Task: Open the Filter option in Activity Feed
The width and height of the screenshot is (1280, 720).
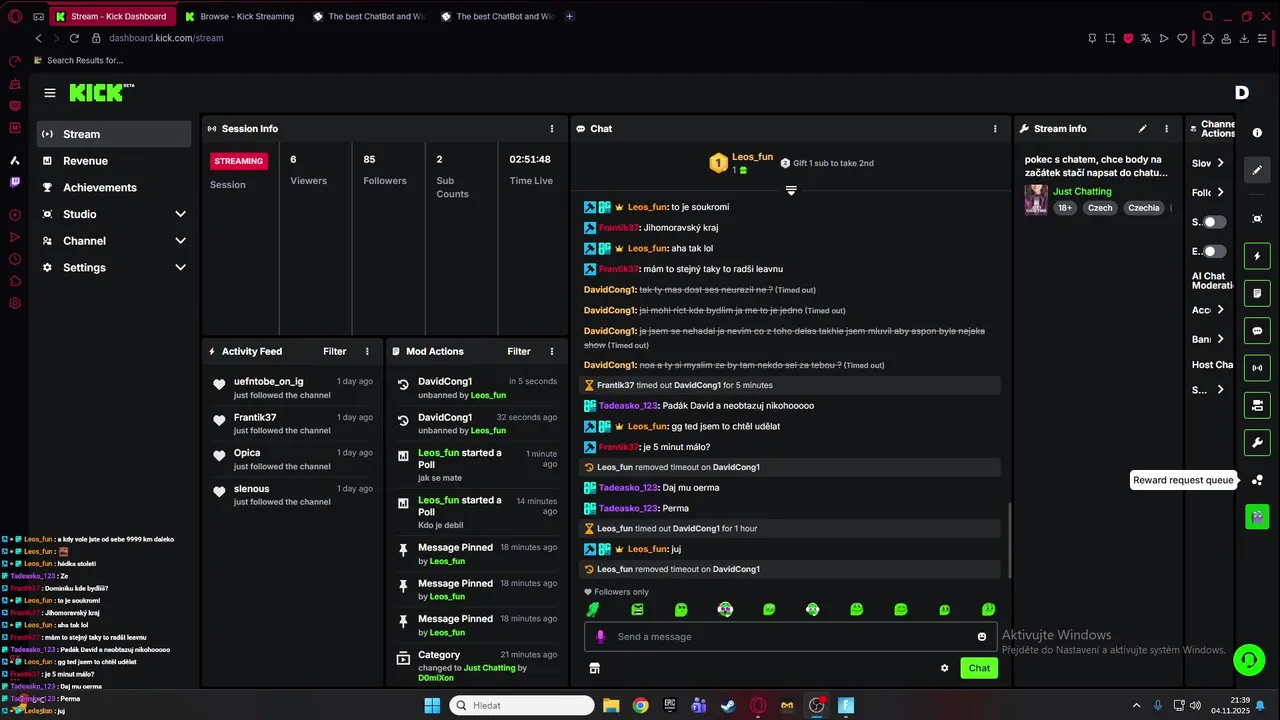Action: (x=334, y=352)
